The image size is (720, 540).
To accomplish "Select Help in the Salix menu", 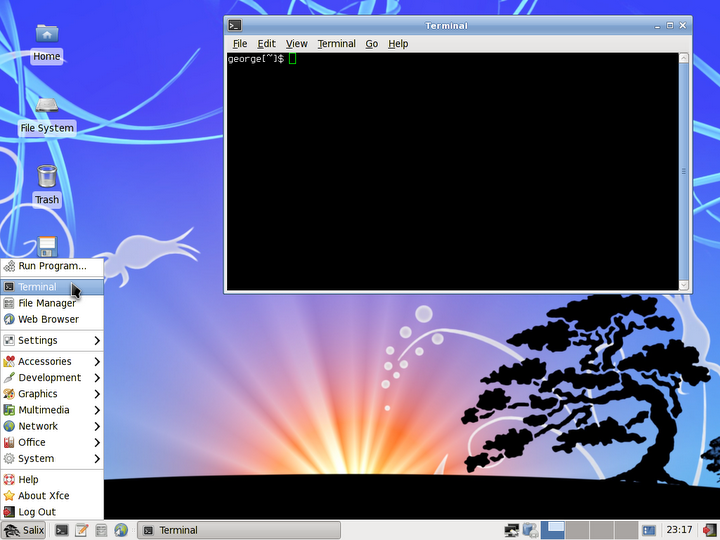I will click(52, 479).
